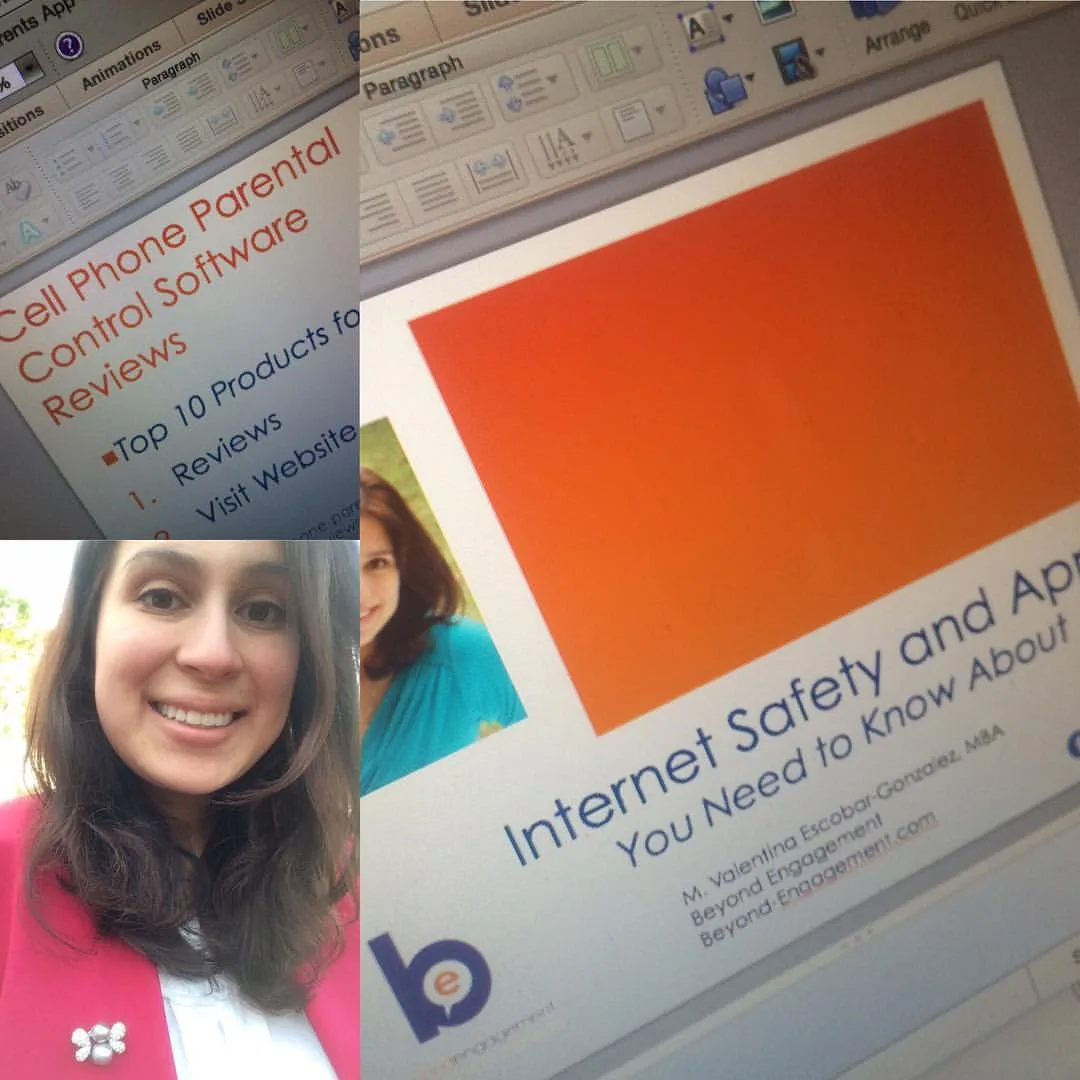Expand line spacing arrow in right photo ribbon
This screenshot has height=1080, width=1080.
tap(552, 79)
